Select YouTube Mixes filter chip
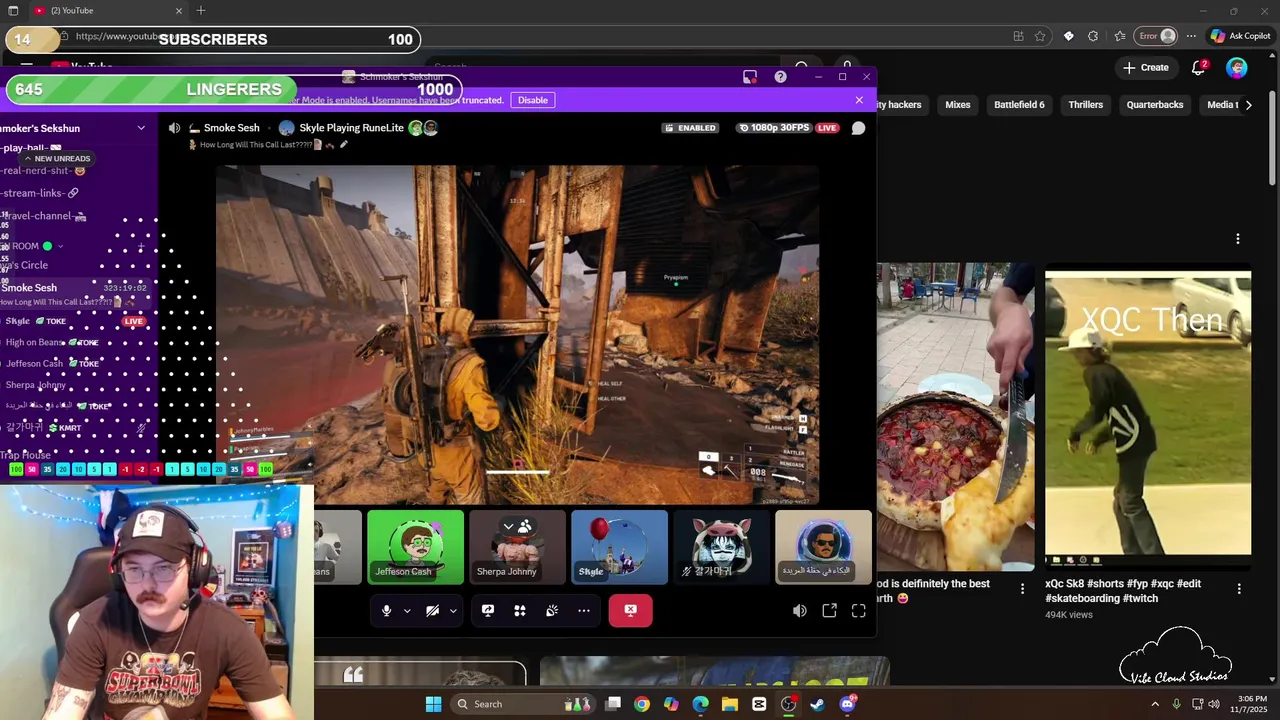This screenshot has height=720, width=1280. coord(958,105)
